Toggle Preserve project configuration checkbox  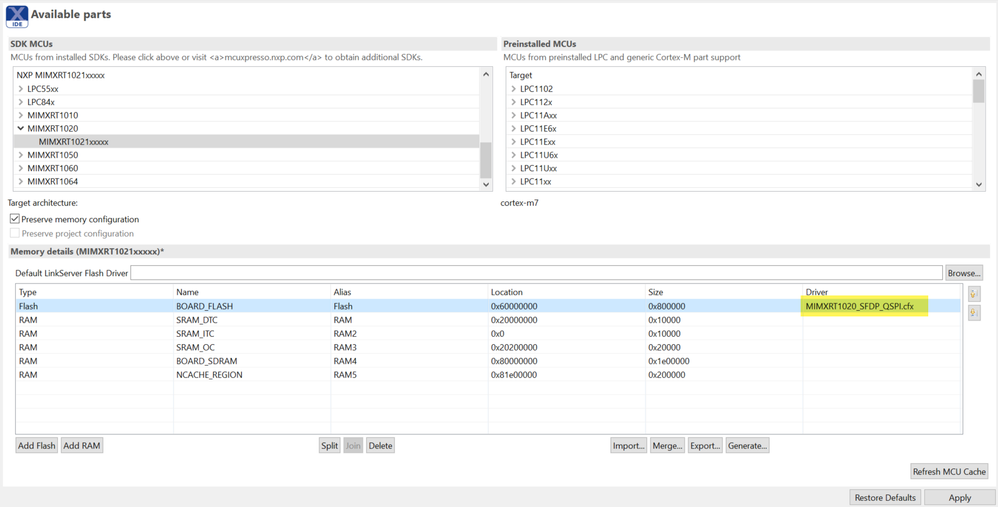point(15,233)
